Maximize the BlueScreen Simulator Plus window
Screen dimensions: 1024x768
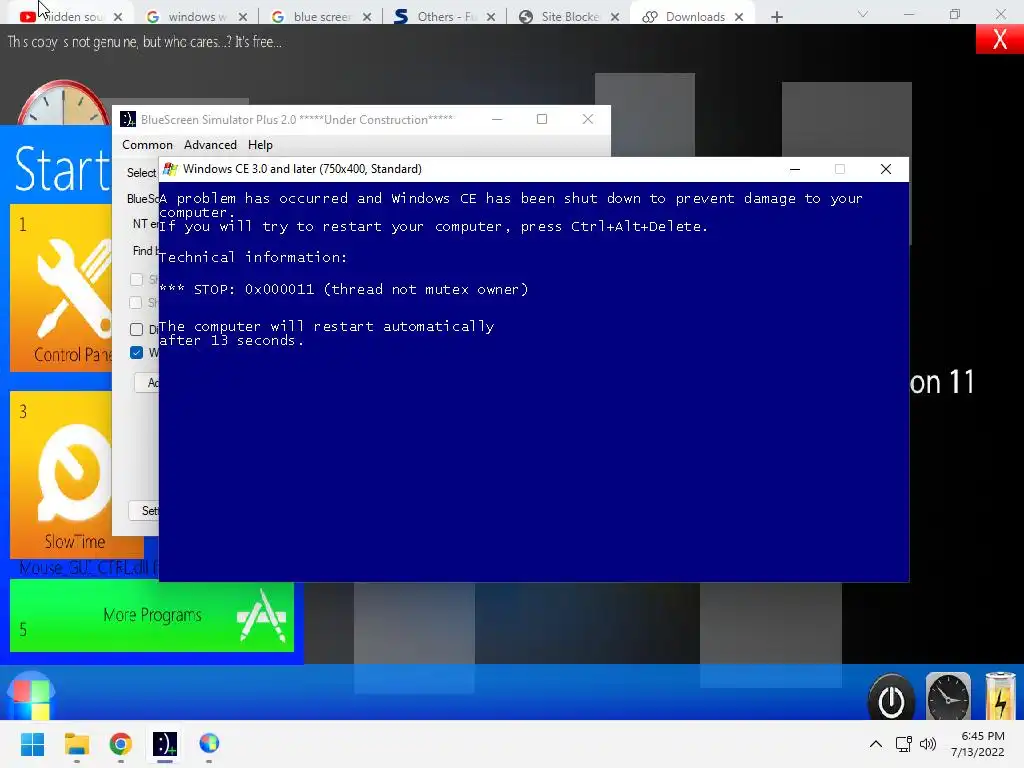tap(541, 119)
